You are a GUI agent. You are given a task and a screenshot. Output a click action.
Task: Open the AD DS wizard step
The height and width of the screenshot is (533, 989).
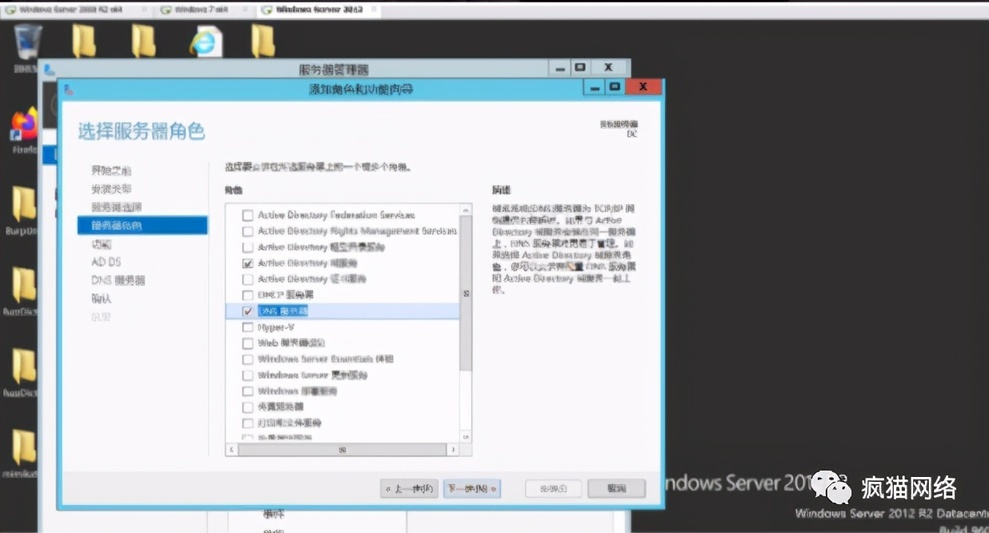(106, 262)
